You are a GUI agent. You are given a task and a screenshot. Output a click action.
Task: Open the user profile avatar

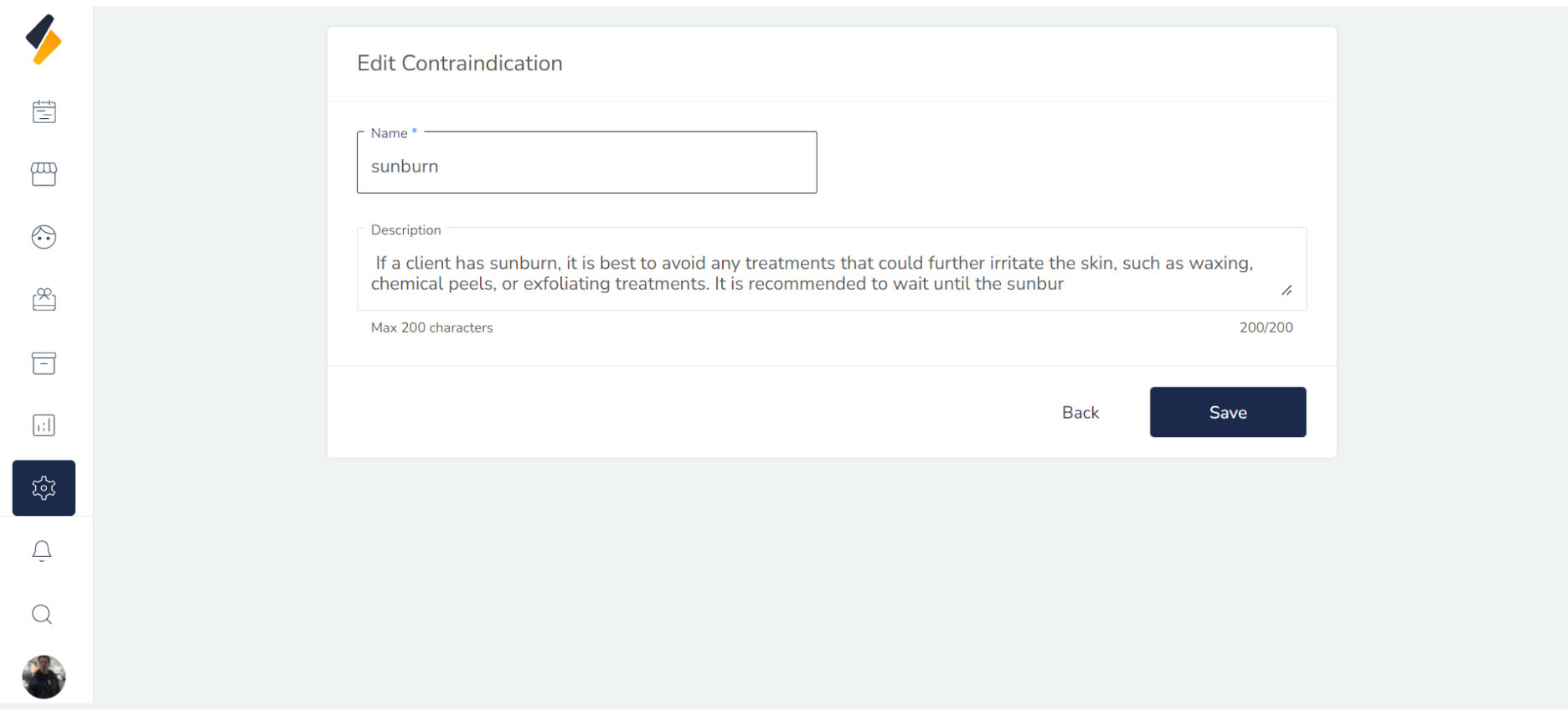click(x=44, y=677)
